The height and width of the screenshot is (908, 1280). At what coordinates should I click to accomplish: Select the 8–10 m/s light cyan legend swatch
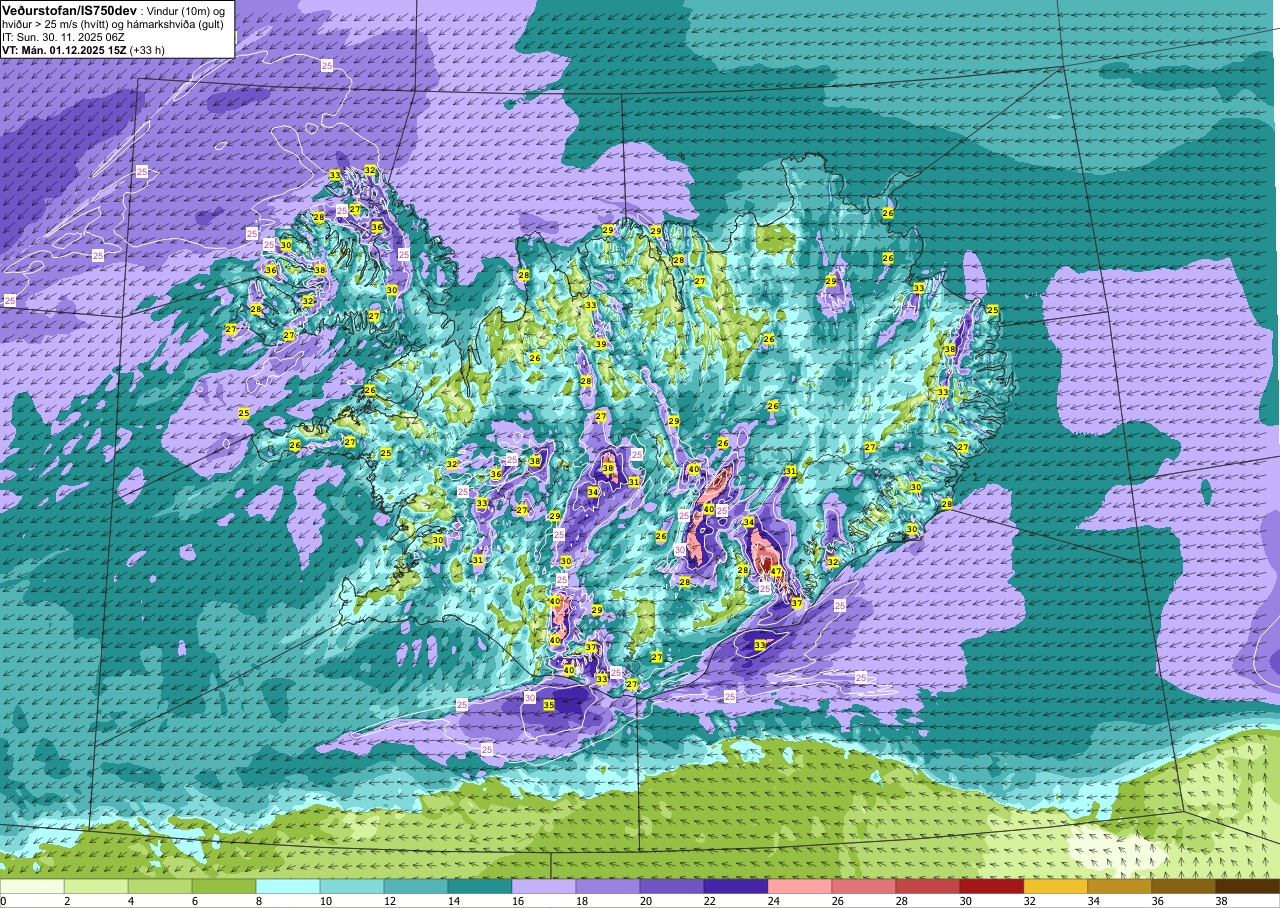coord(288,887)
